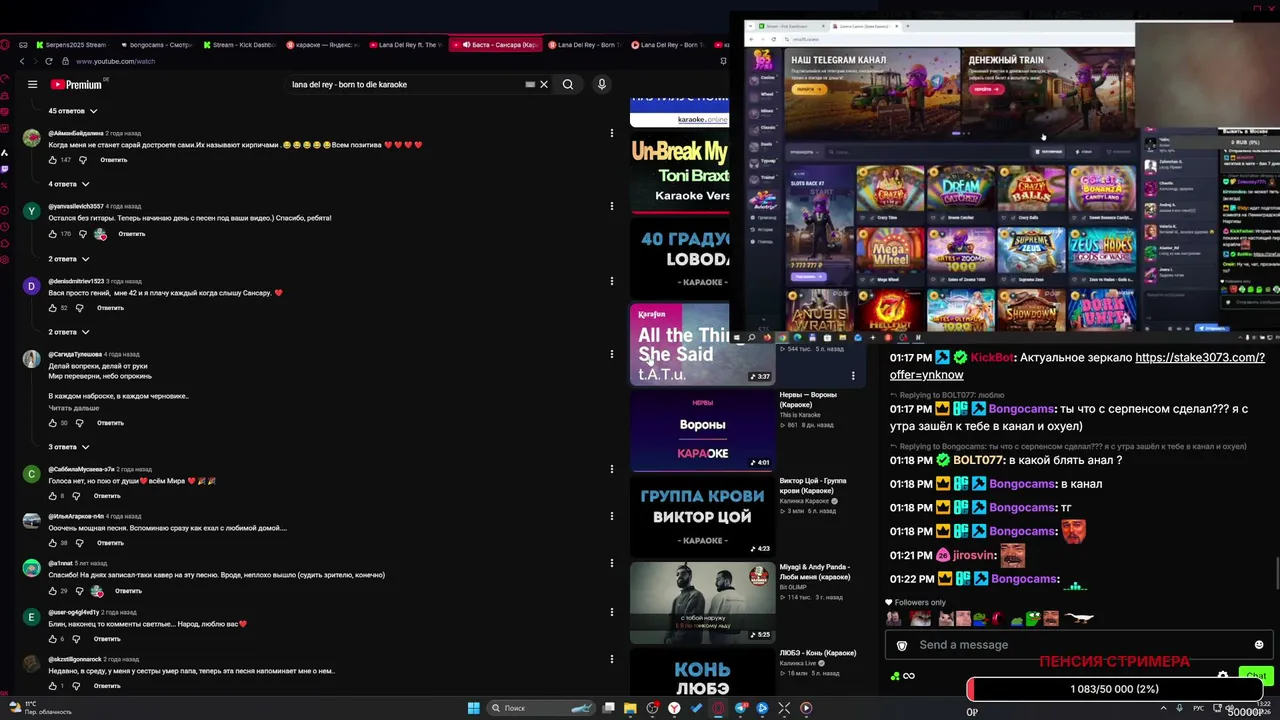Switch to the 'Баста - Сансара' tab
1280x720 pixels.
496,45
